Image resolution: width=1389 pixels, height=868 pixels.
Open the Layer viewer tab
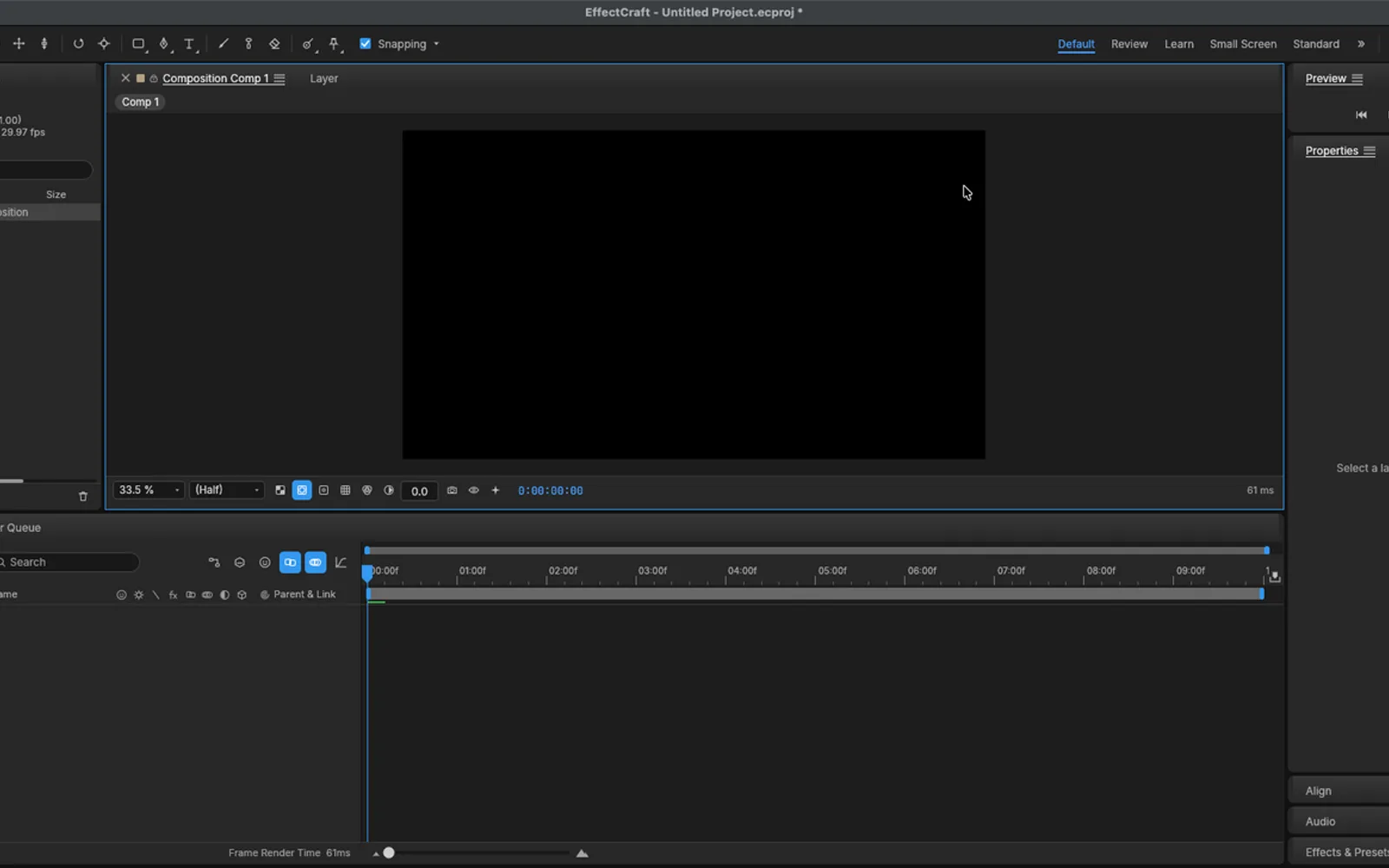click(324, 78)
